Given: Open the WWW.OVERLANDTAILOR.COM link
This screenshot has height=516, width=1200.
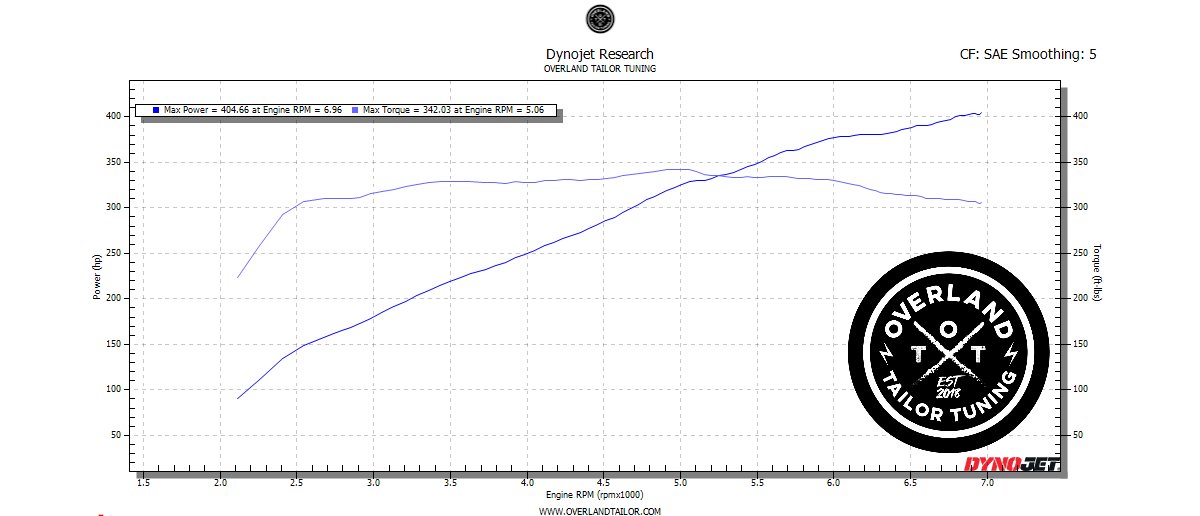Looking at the screenshot, I should click(x=600, y=511).
